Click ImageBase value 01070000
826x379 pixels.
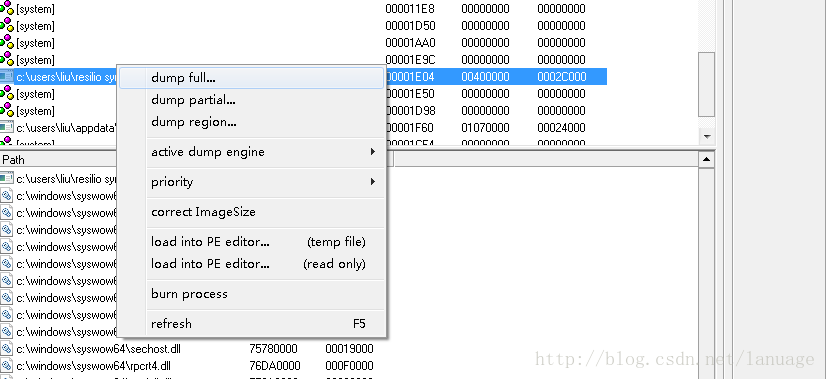click(485, 127)
